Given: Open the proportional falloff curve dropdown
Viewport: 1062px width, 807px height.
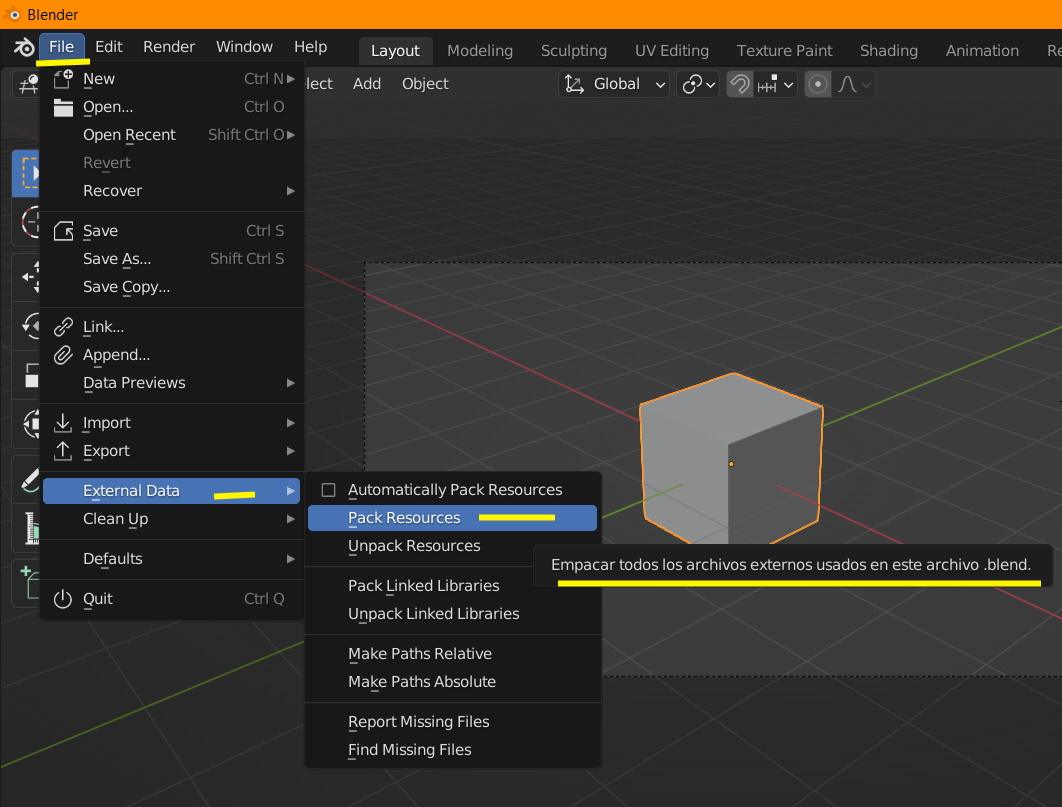Looking at the screenshot, I should [854, 85].
